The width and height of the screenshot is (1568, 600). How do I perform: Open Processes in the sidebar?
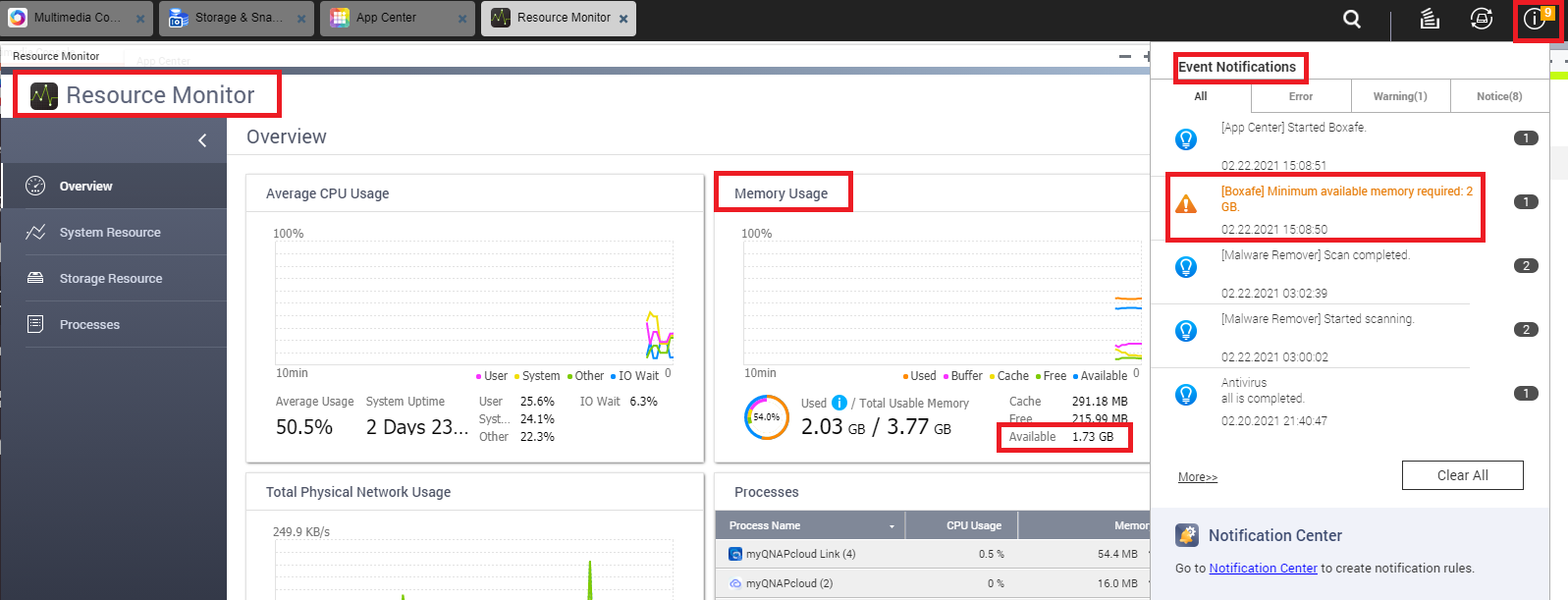coord(114,324)
